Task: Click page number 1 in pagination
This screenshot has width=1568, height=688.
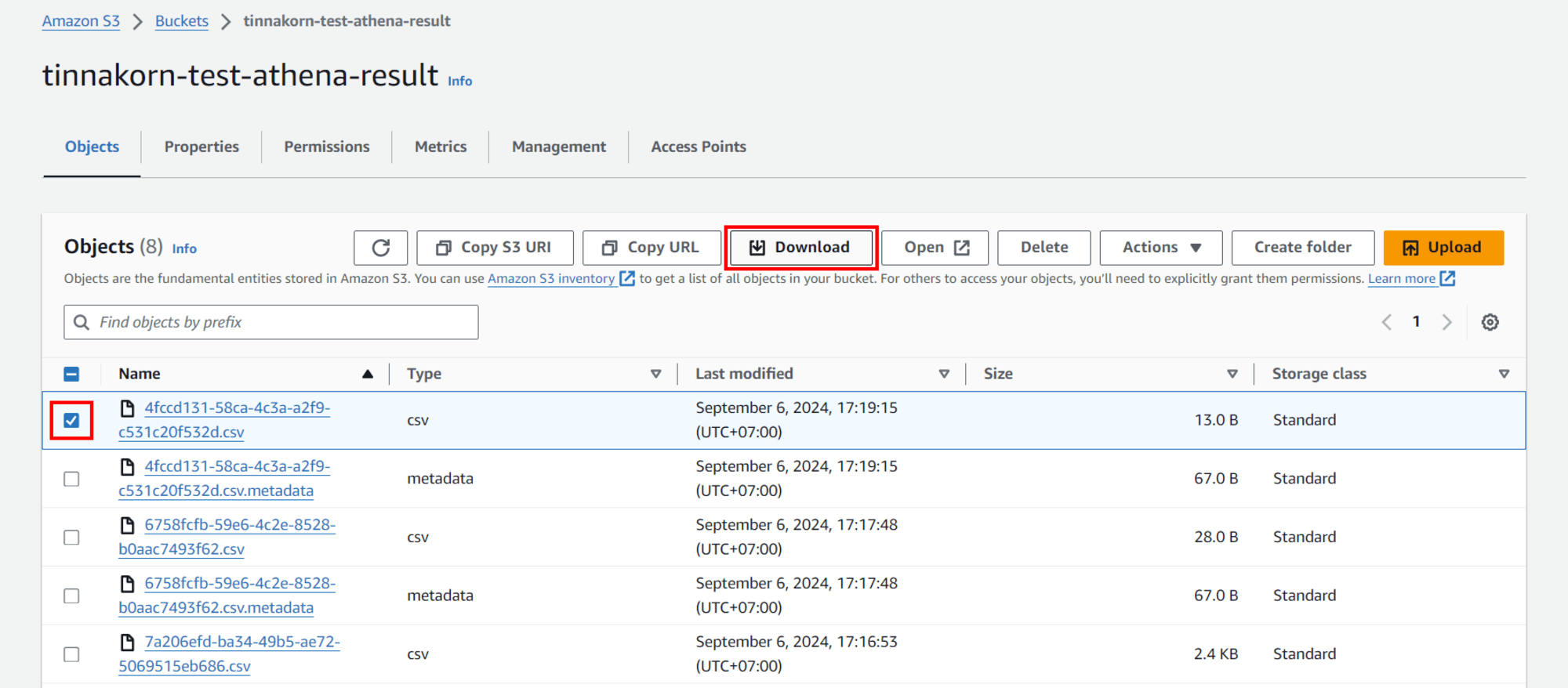Action: [x=1416, y=321]
